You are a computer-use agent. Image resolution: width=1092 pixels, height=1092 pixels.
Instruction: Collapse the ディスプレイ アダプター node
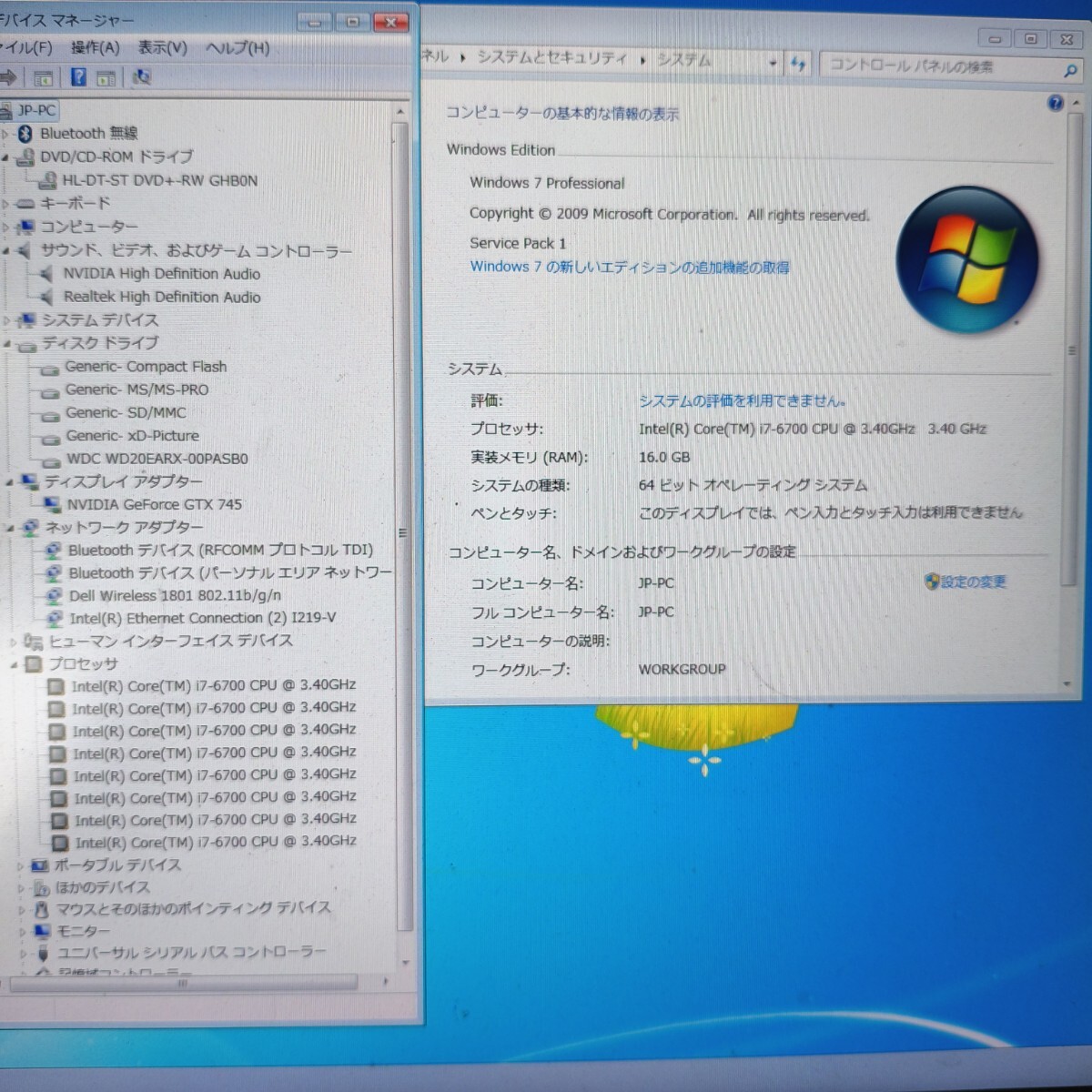point(9,482)
